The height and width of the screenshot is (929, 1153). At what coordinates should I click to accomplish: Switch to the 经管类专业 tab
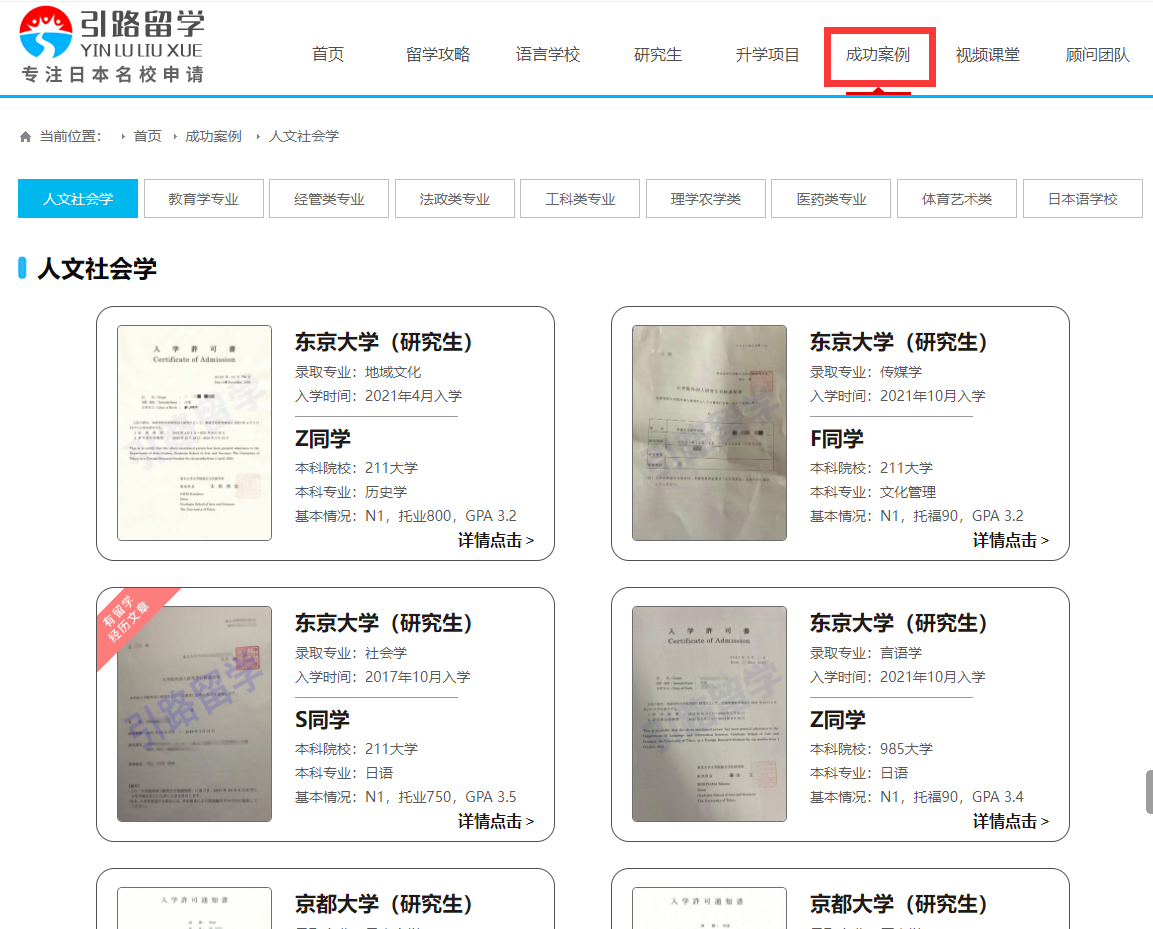(x=329, y=199)
